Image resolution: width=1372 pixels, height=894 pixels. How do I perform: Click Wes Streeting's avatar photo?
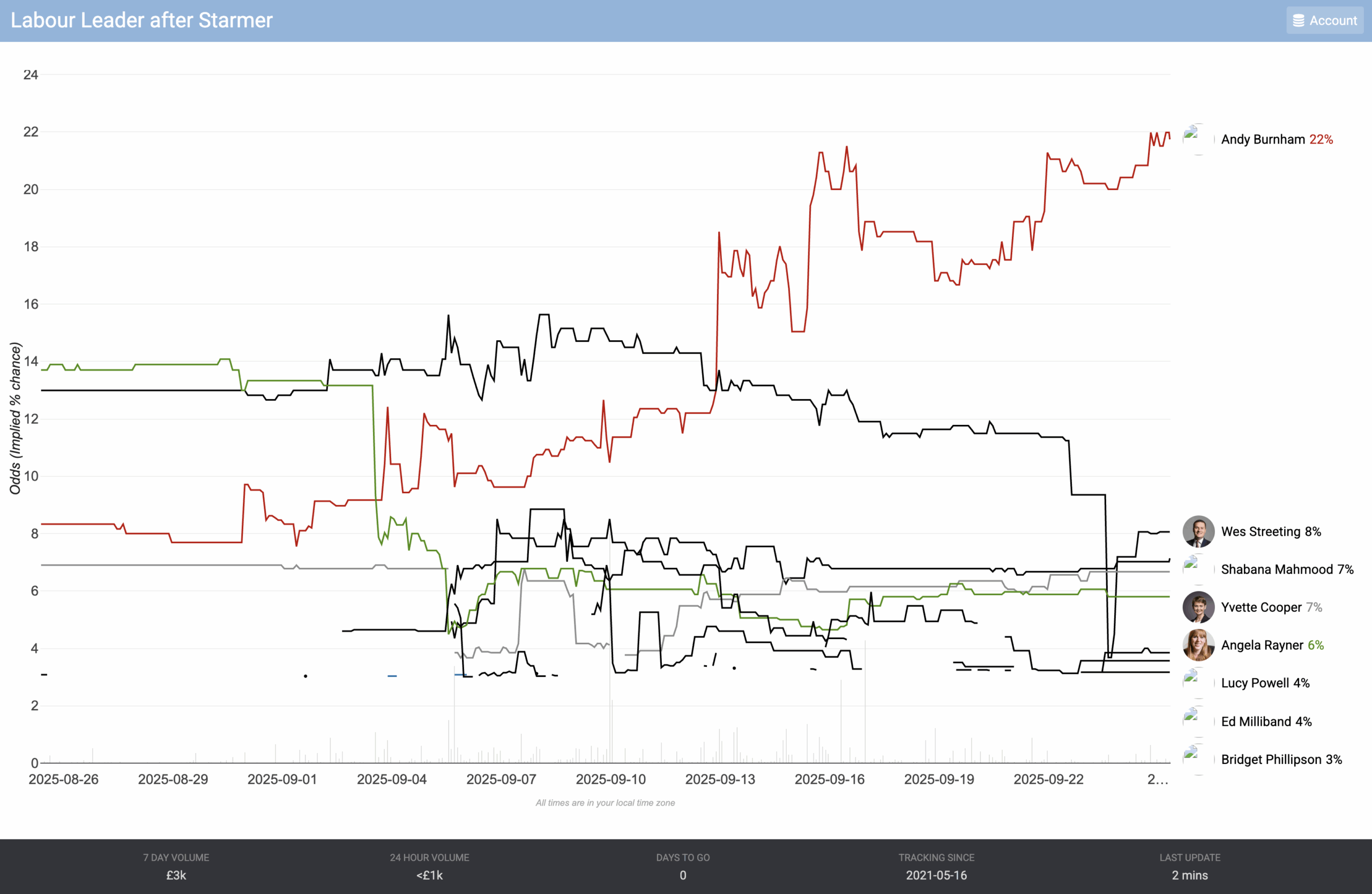(1198, 531)
